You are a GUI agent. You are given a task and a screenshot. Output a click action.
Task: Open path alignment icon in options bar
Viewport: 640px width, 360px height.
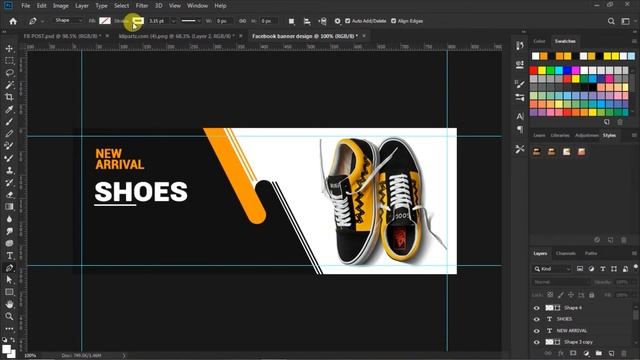[x=307, y=21]
